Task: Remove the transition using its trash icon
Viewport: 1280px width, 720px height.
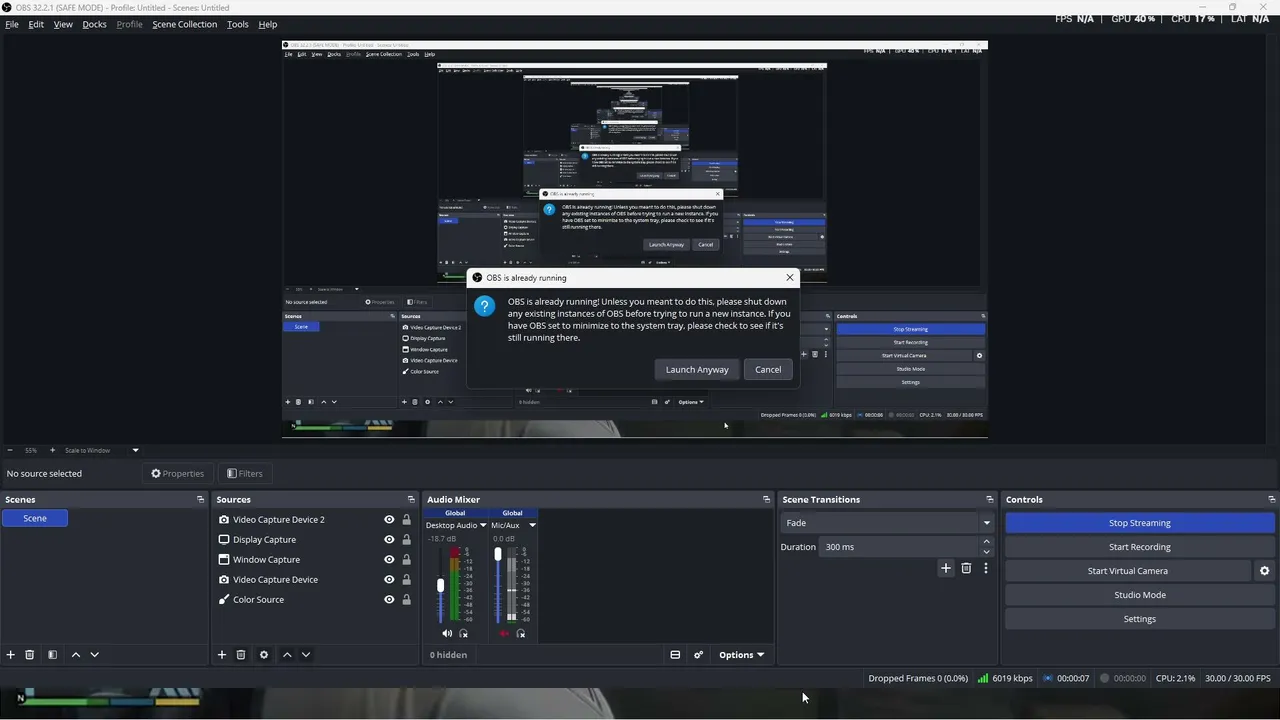Action: [x=966, y=568]
